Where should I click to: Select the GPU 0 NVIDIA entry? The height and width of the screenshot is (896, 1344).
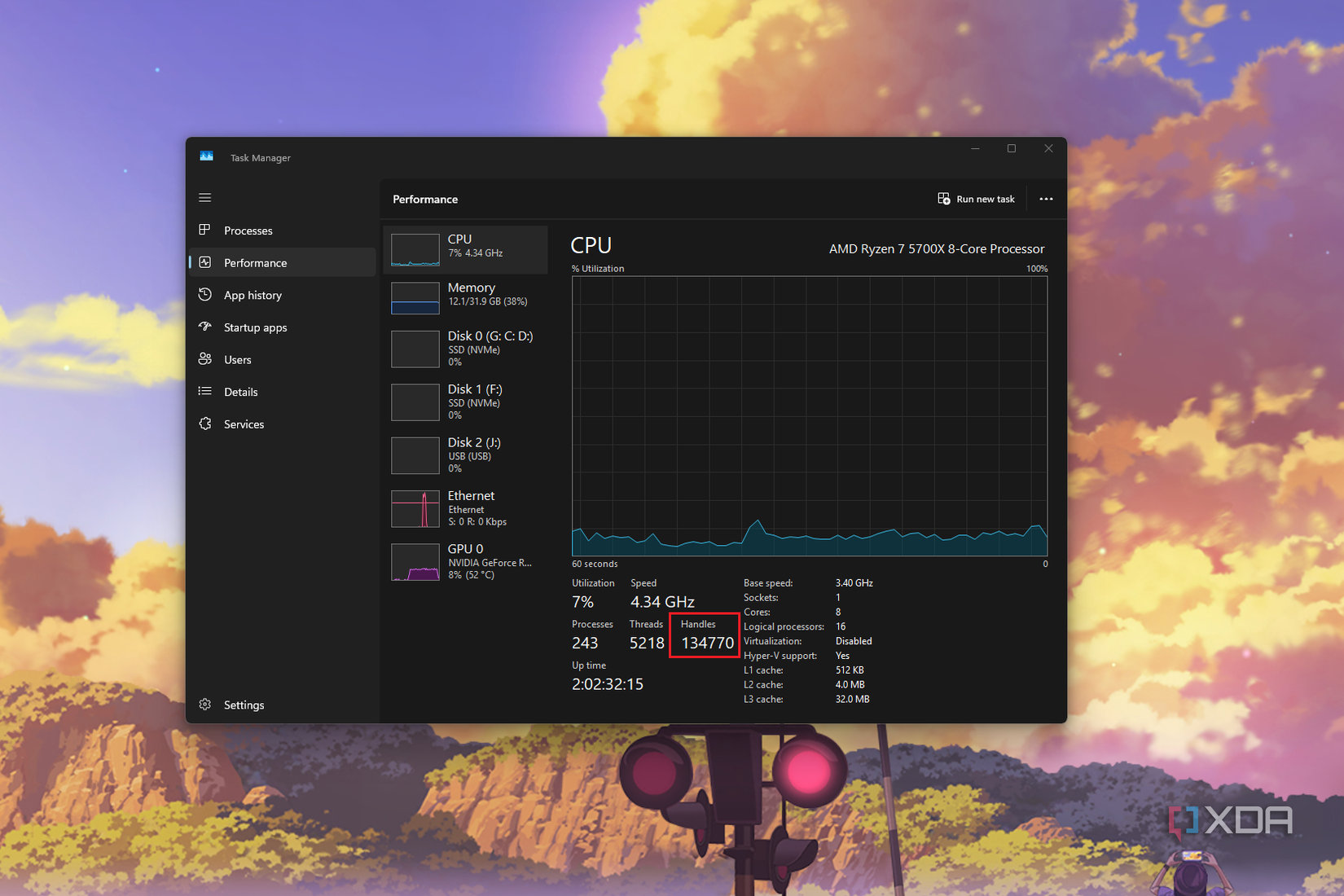pyautogui.click(x=466, y=562)
